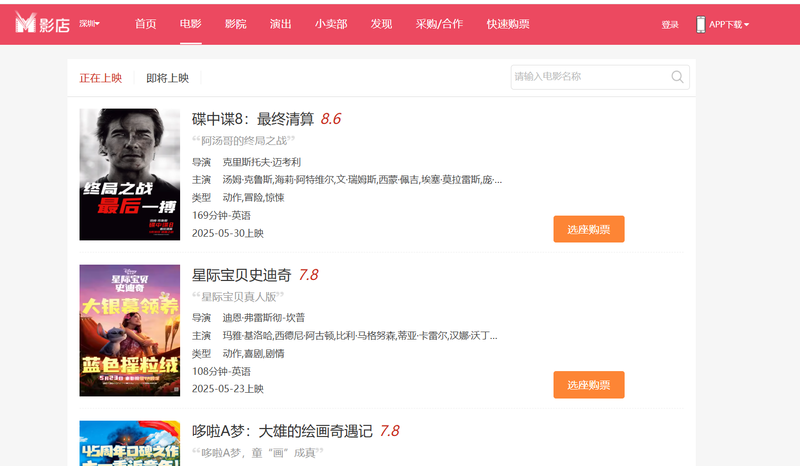The height and width of the screenshot is (466, 800).
Task: Go to the 首页 nav item
Action: (145, 24)
